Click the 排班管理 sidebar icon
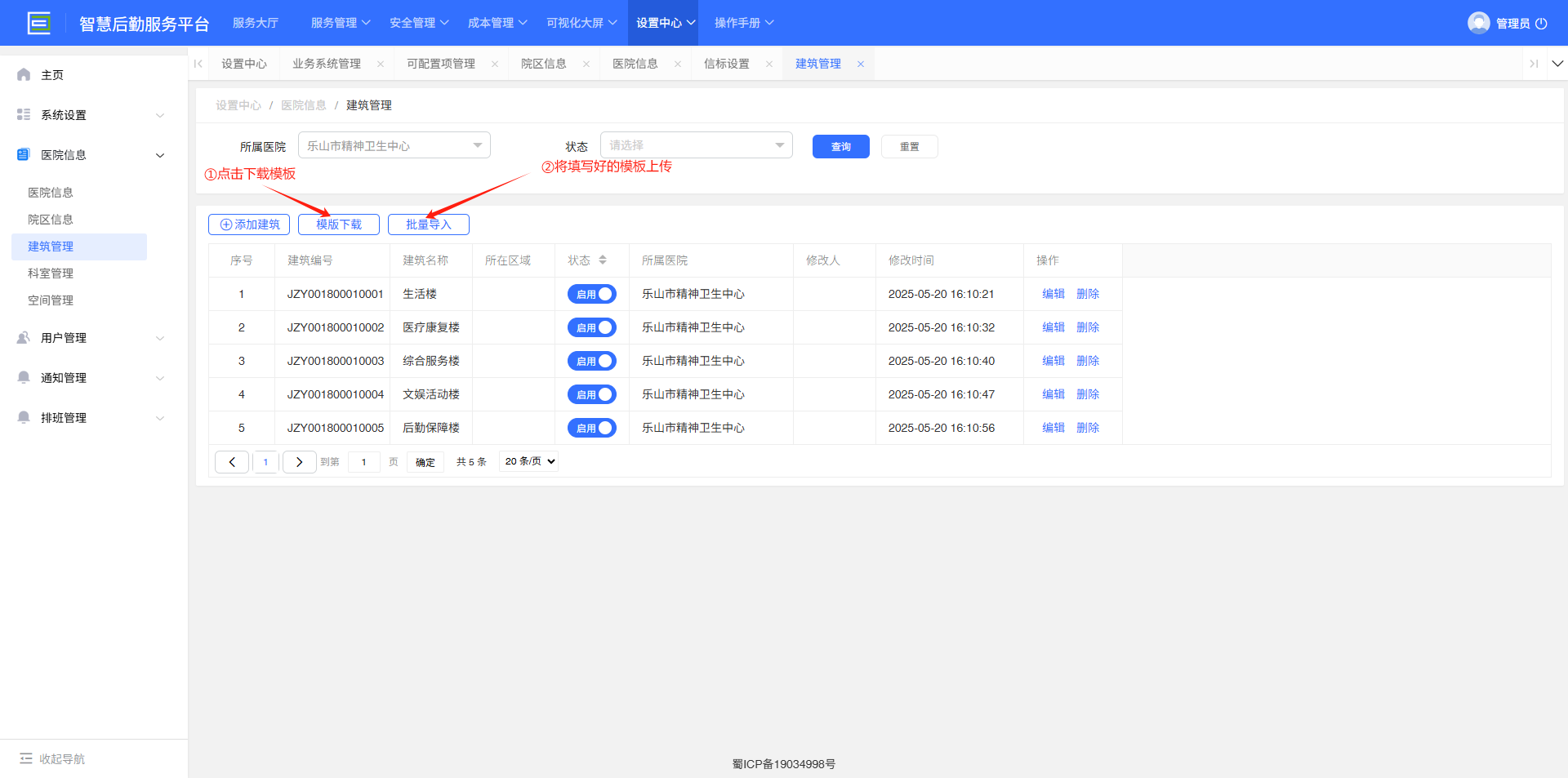 pyautogui.click(x=24, y=417)
